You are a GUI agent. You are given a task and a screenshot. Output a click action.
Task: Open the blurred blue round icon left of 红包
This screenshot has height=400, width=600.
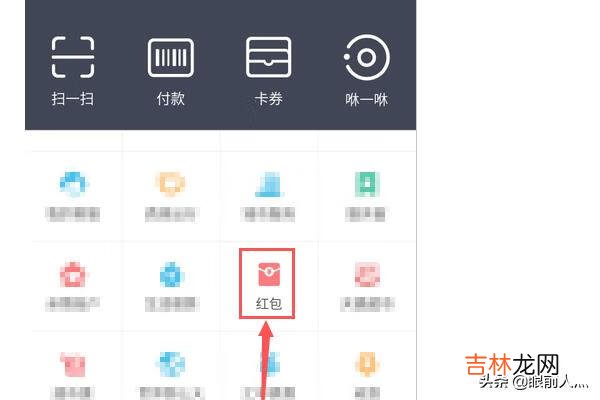coord(172,274)
